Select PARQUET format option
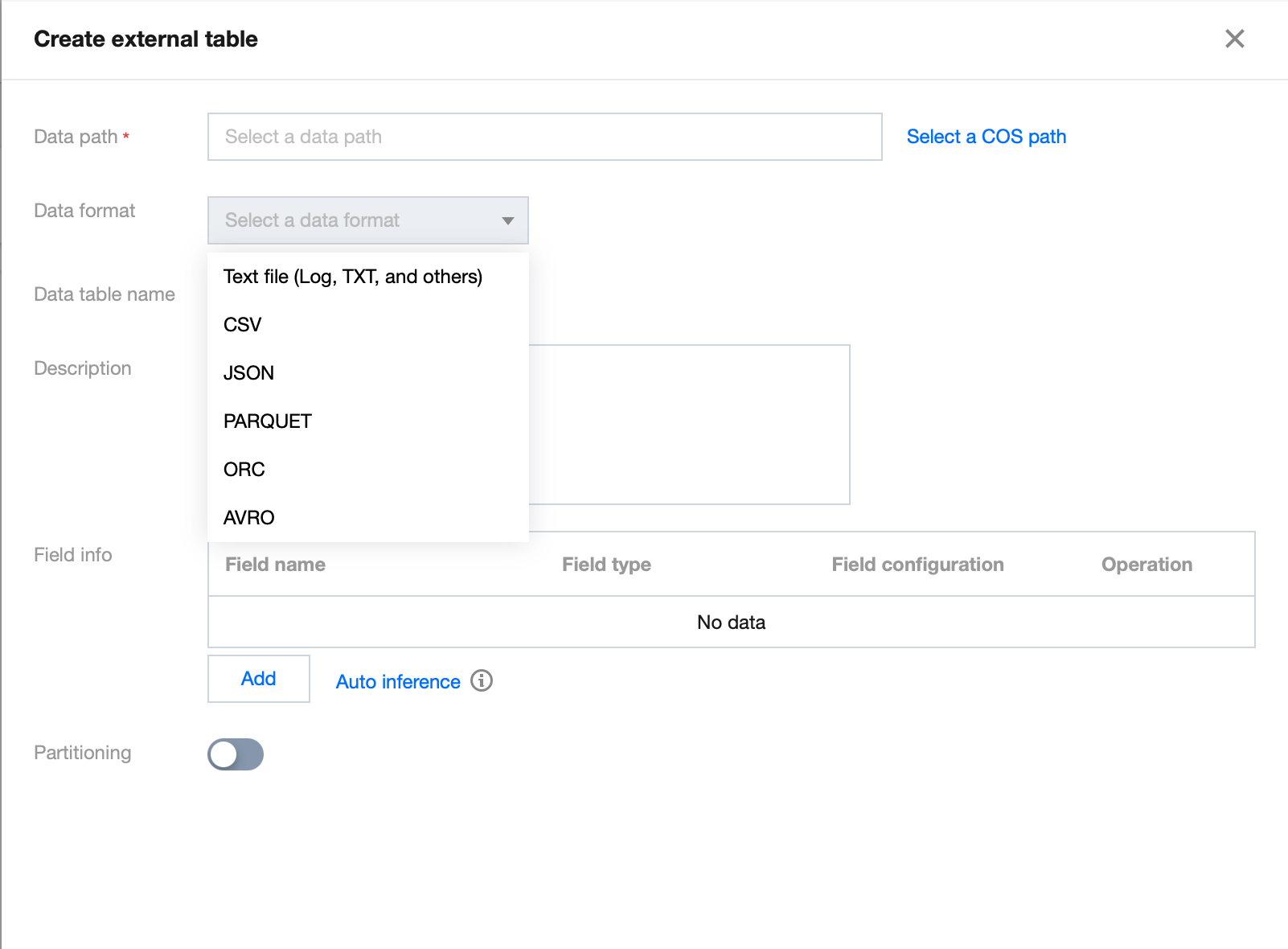 pyautogui.click(x=268, y=421)
